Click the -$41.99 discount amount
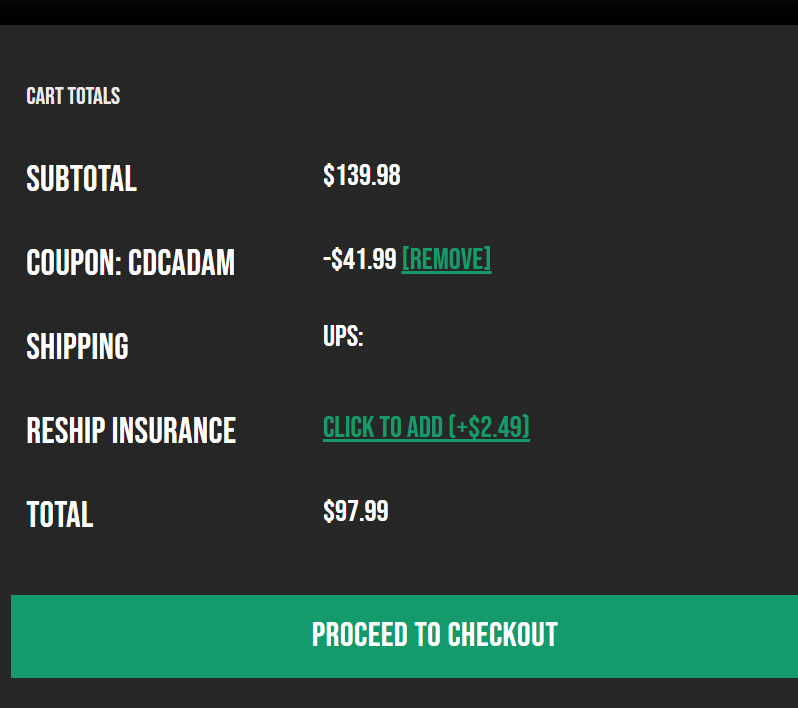This screenshot has height=708, width=798. pyautogui.click(x=360, y=260)
